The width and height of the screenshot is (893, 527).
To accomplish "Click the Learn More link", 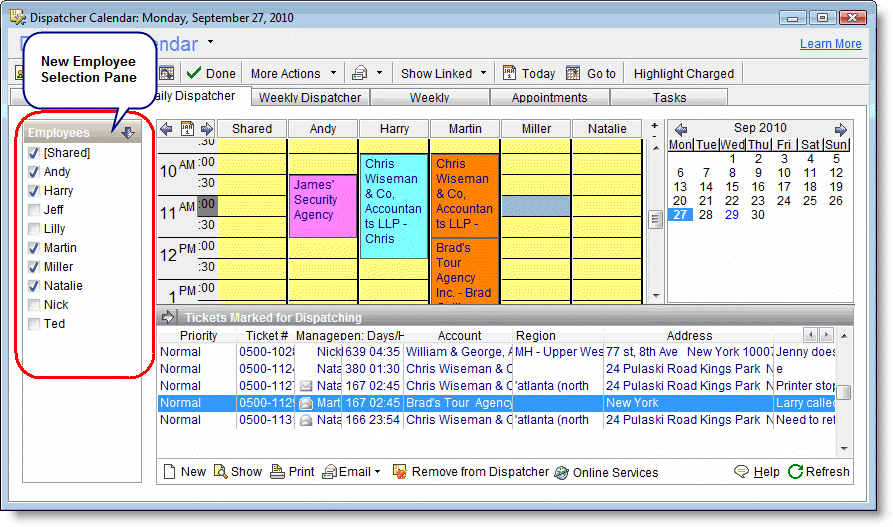I will (830, 44).
